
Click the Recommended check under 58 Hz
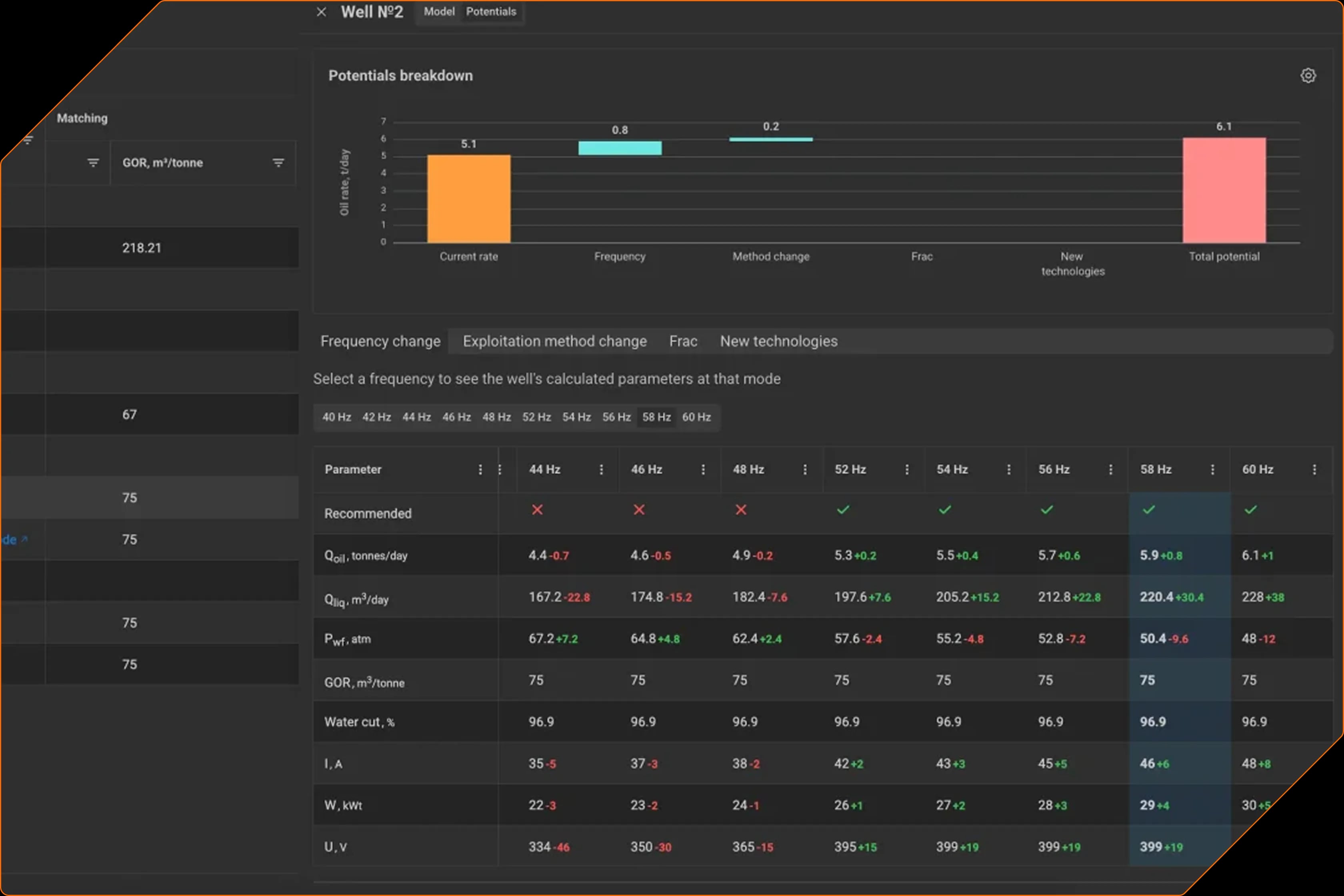pyautogui.click(x=1148, y=510)
